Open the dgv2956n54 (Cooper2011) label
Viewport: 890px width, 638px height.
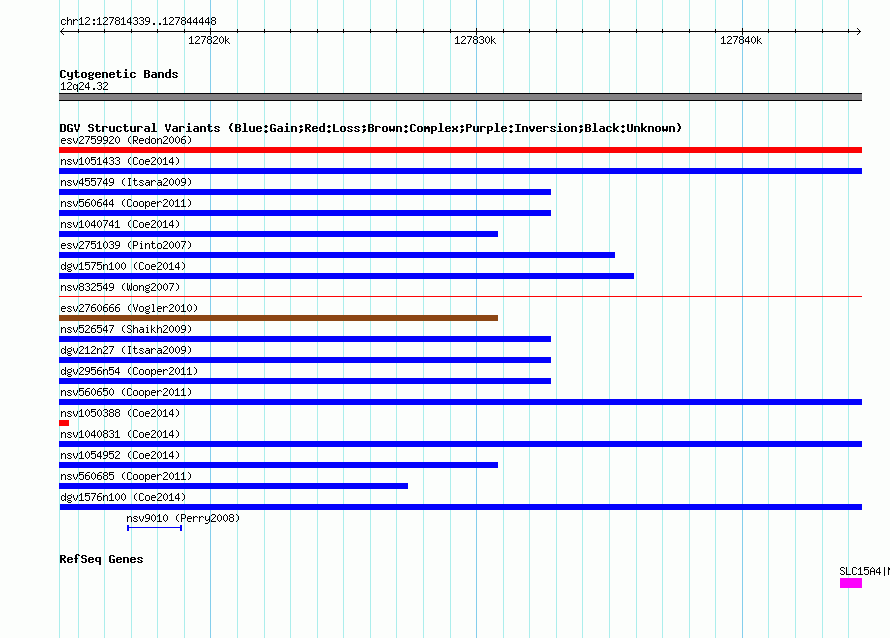click(129, 371)
